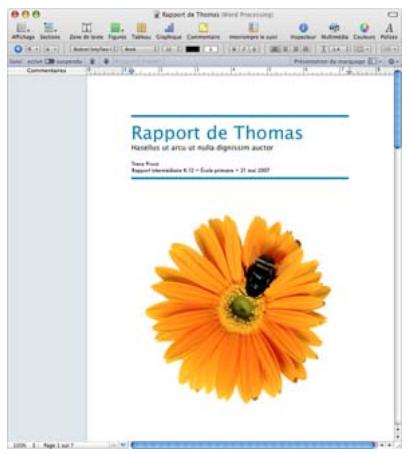
Task: Toggle tracking between activé and suspendu
Action: pyautogui.click(x=50, y=61)
